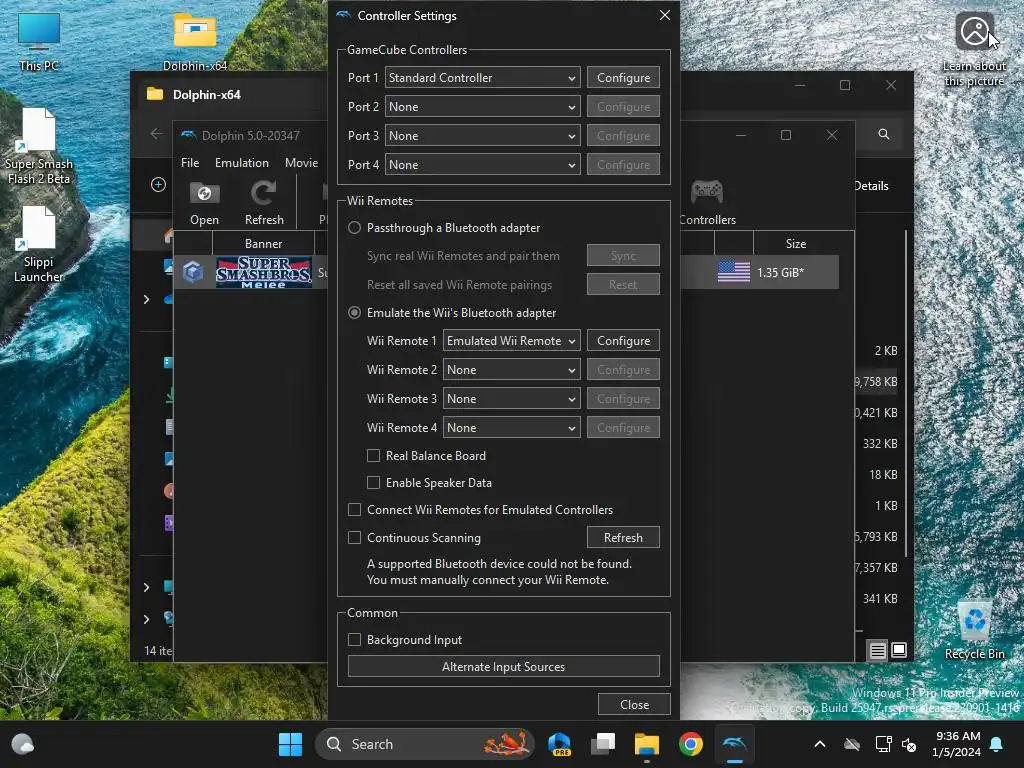Click the 1.35 GiB size value

tap(780, 272)
